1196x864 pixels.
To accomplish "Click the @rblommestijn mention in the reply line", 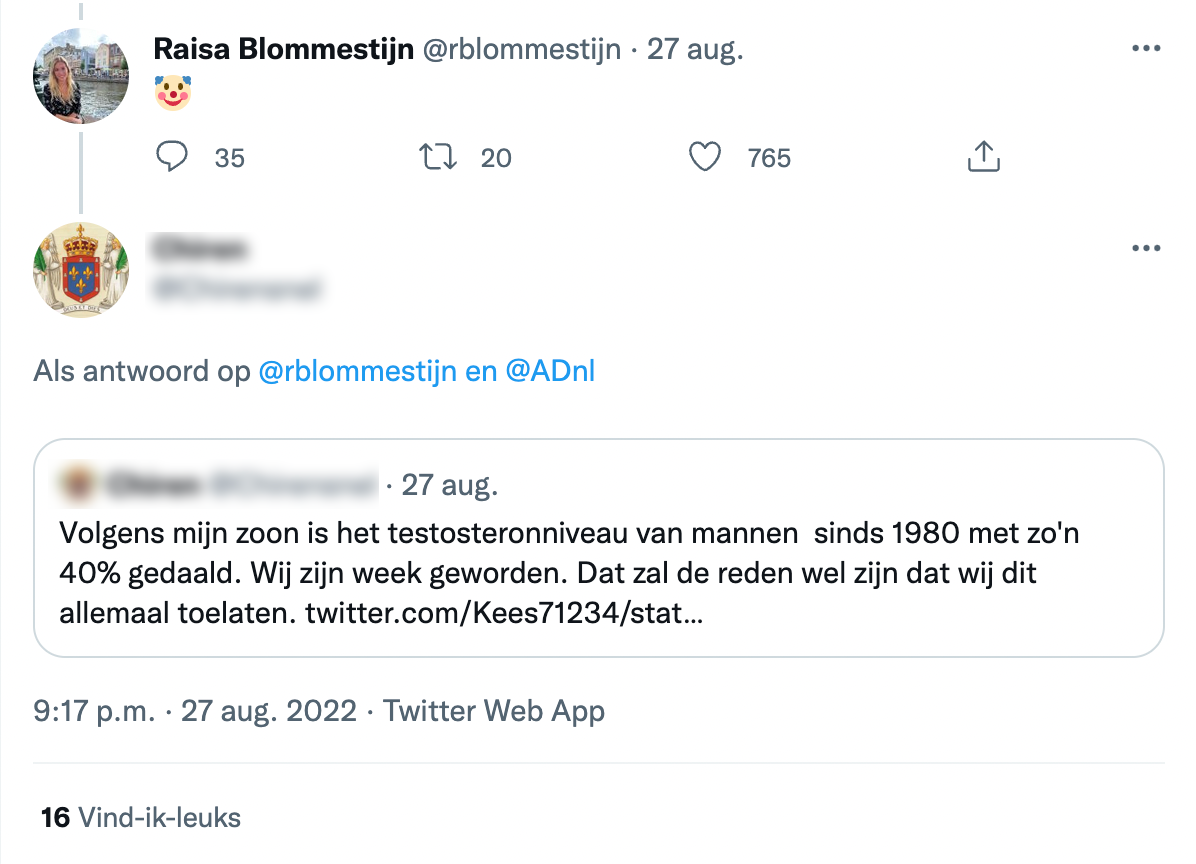I will [x=357, y=372].
